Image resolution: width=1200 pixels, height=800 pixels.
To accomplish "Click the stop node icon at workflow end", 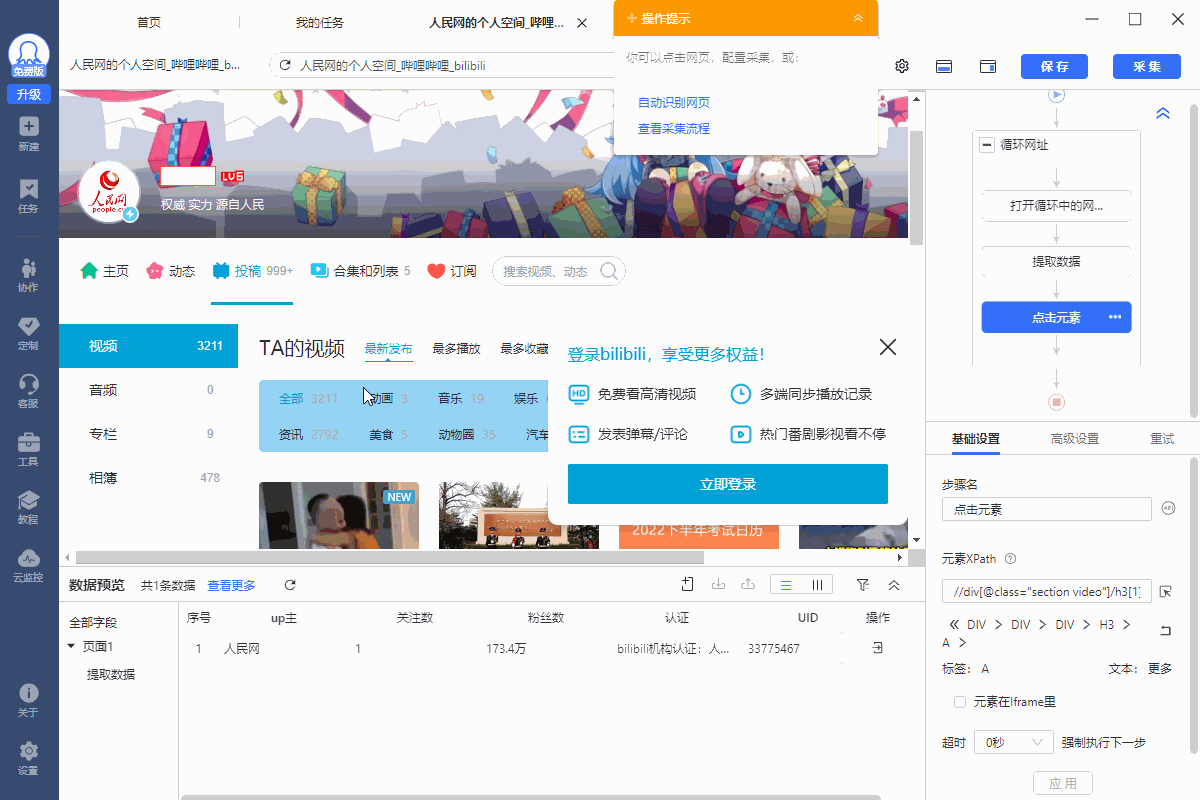I will [x=1056, y=402].
